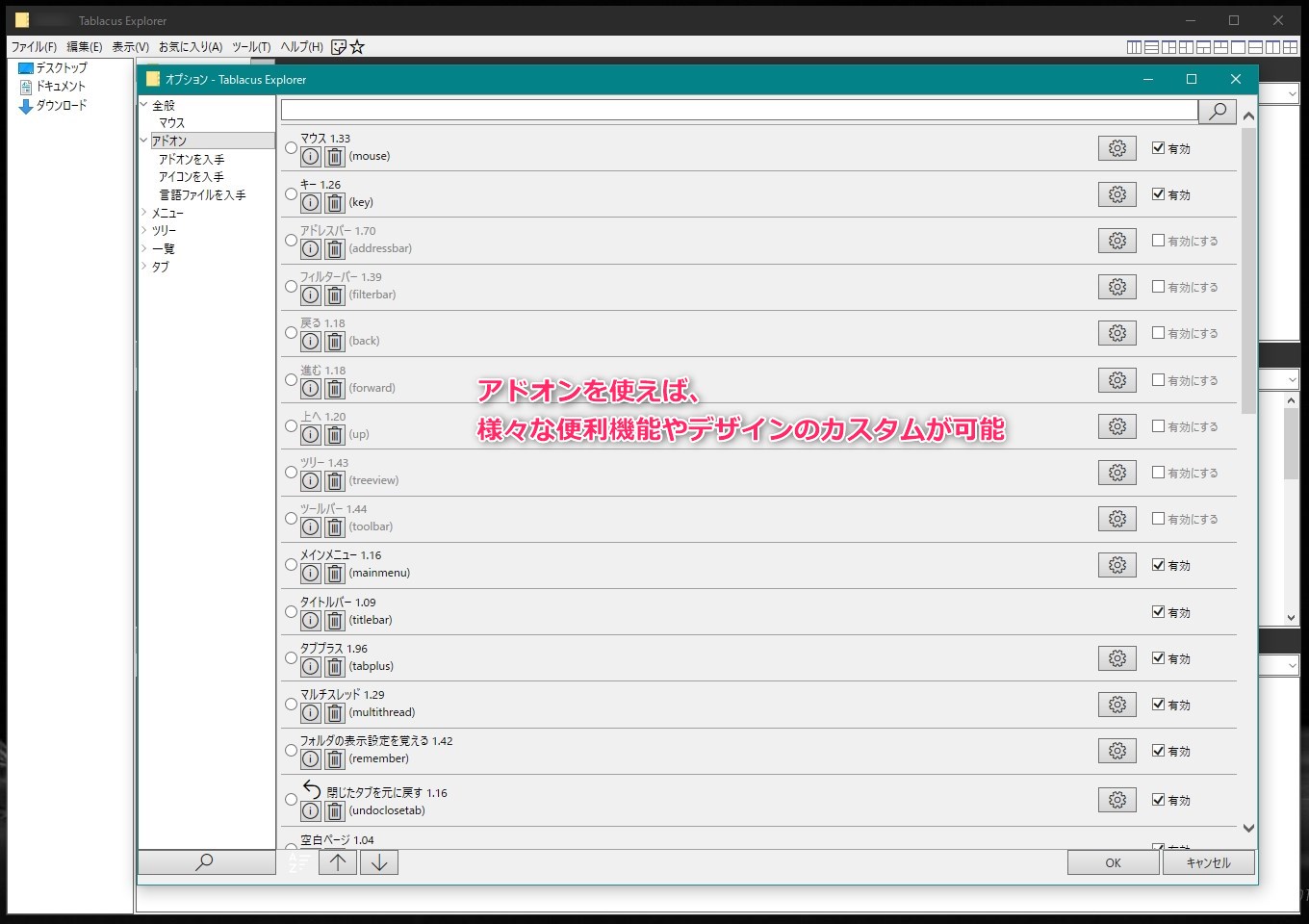Collapse the アドオン tree node

click(144, 141)
